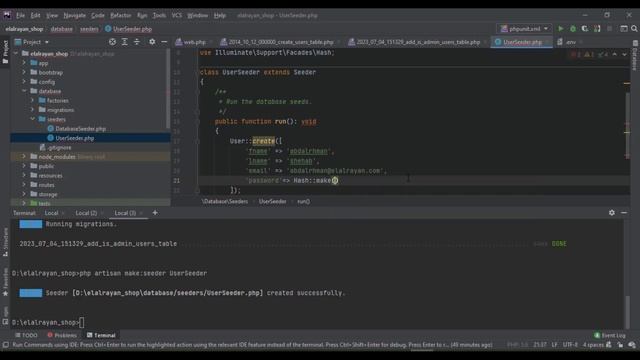
Task: Select Local terminal tab
Action: [51, 213]
